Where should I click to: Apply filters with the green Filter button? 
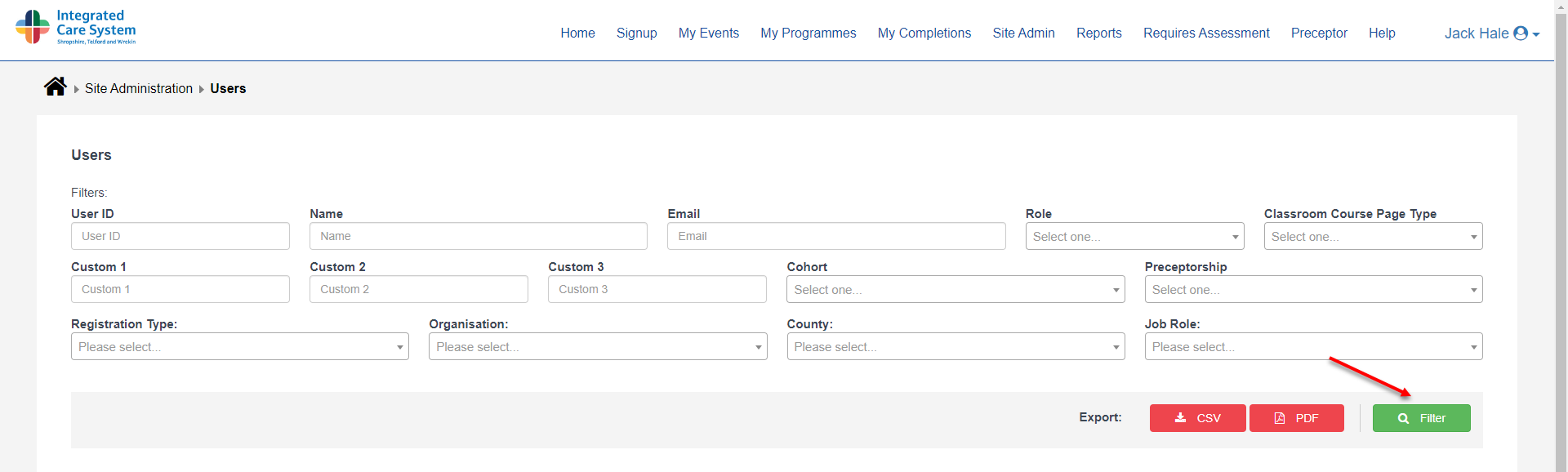(1421, 418)
